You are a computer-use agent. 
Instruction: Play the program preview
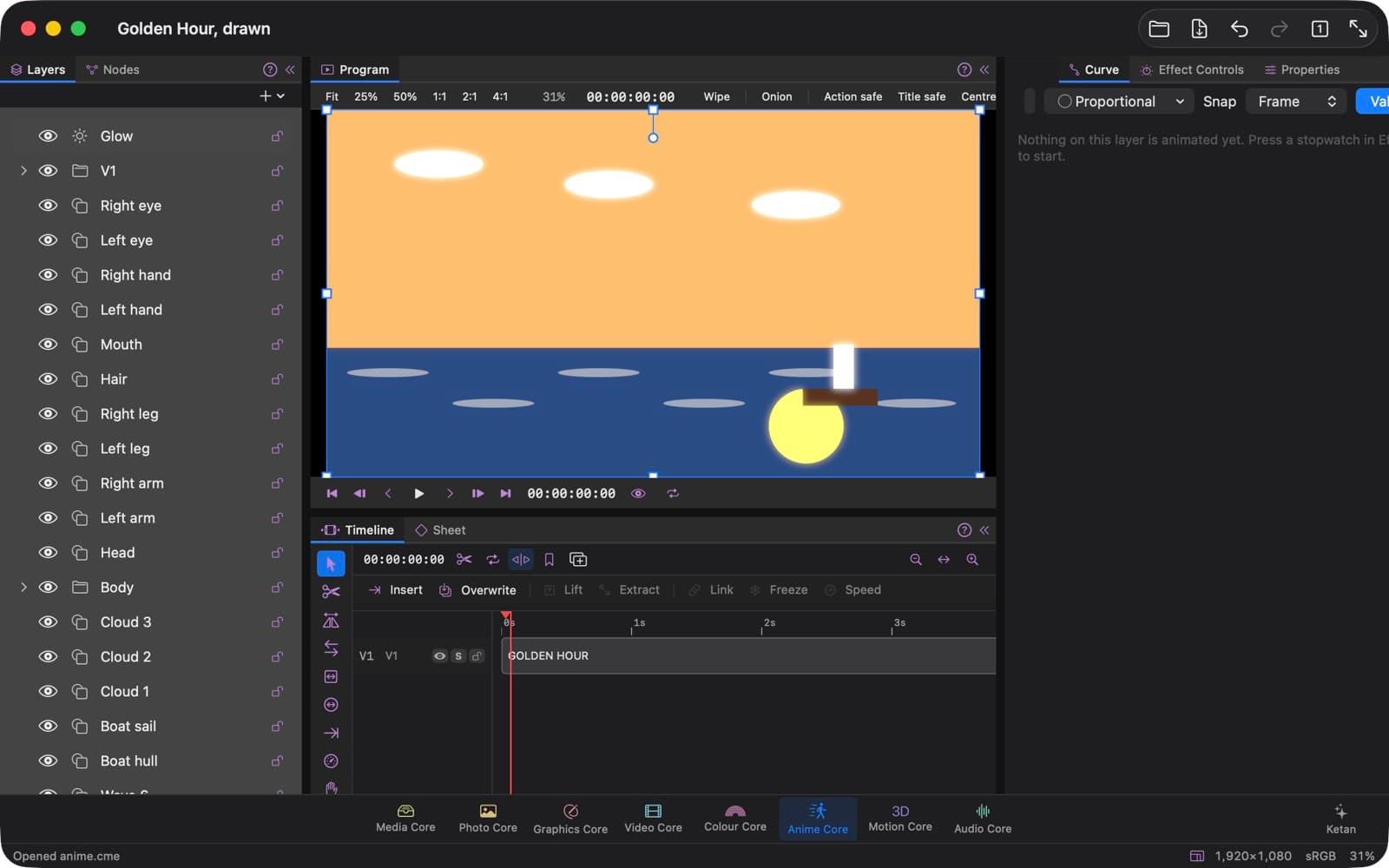pos(418,493)
